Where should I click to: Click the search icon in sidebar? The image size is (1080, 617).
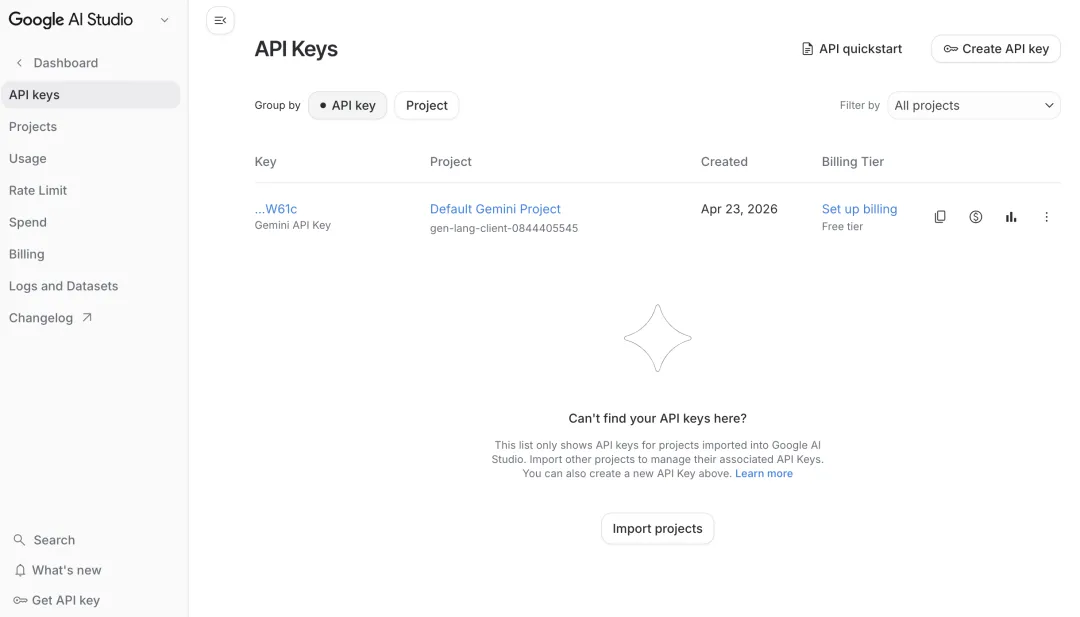coord(19,540)
